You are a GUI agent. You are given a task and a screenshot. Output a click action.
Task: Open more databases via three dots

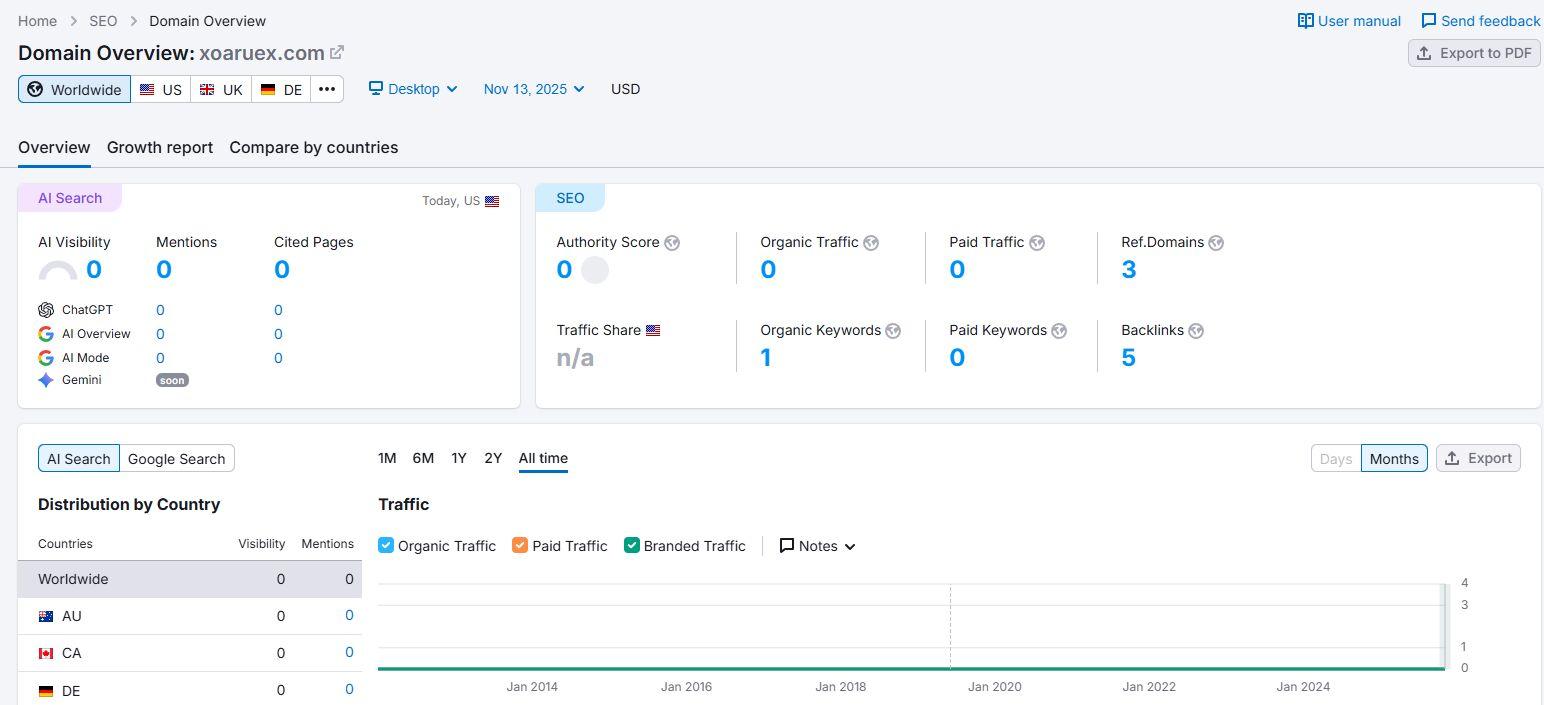coord(327,89)
